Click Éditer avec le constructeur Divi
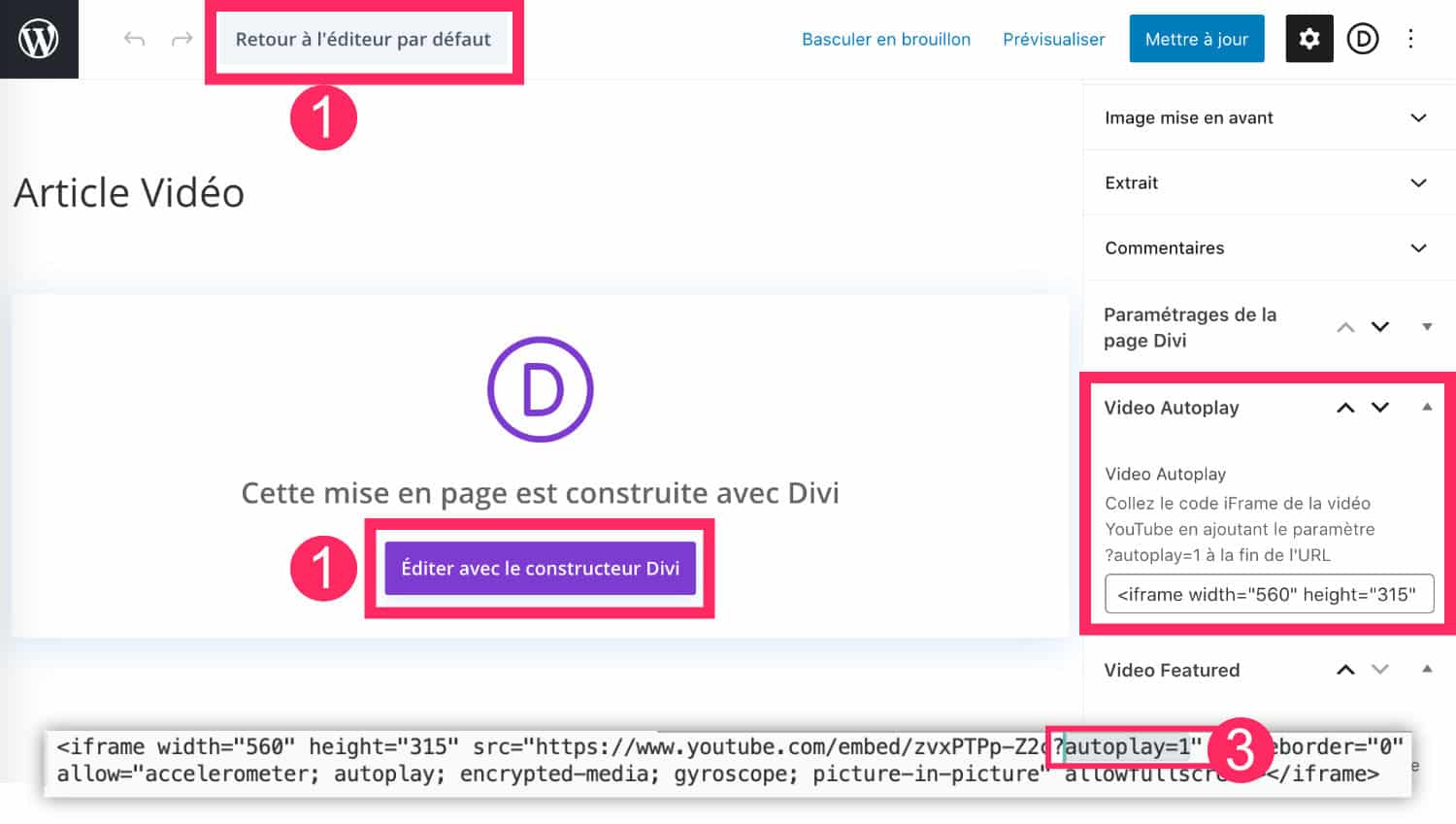 point(541,568)
